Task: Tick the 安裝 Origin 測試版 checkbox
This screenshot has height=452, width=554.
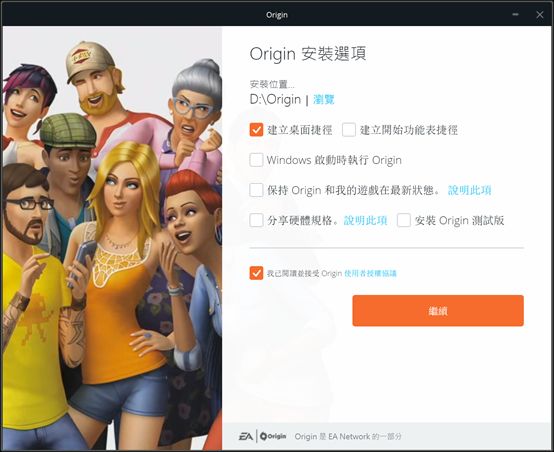Action: click(403, 220)
